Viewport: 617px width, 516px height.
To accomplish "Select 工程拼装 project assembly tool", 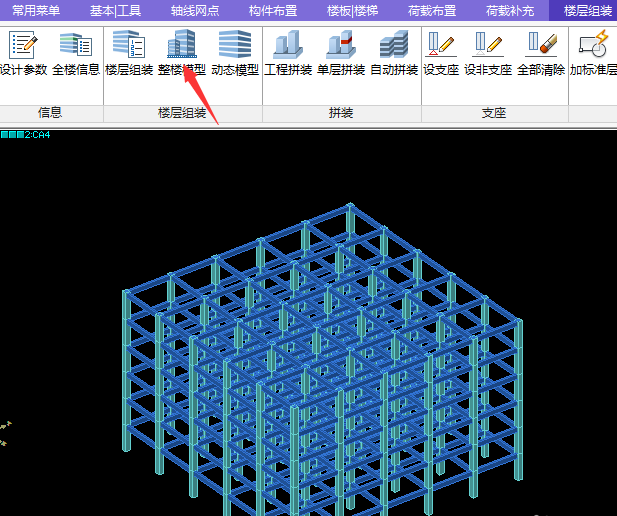I will click(288, 53).
